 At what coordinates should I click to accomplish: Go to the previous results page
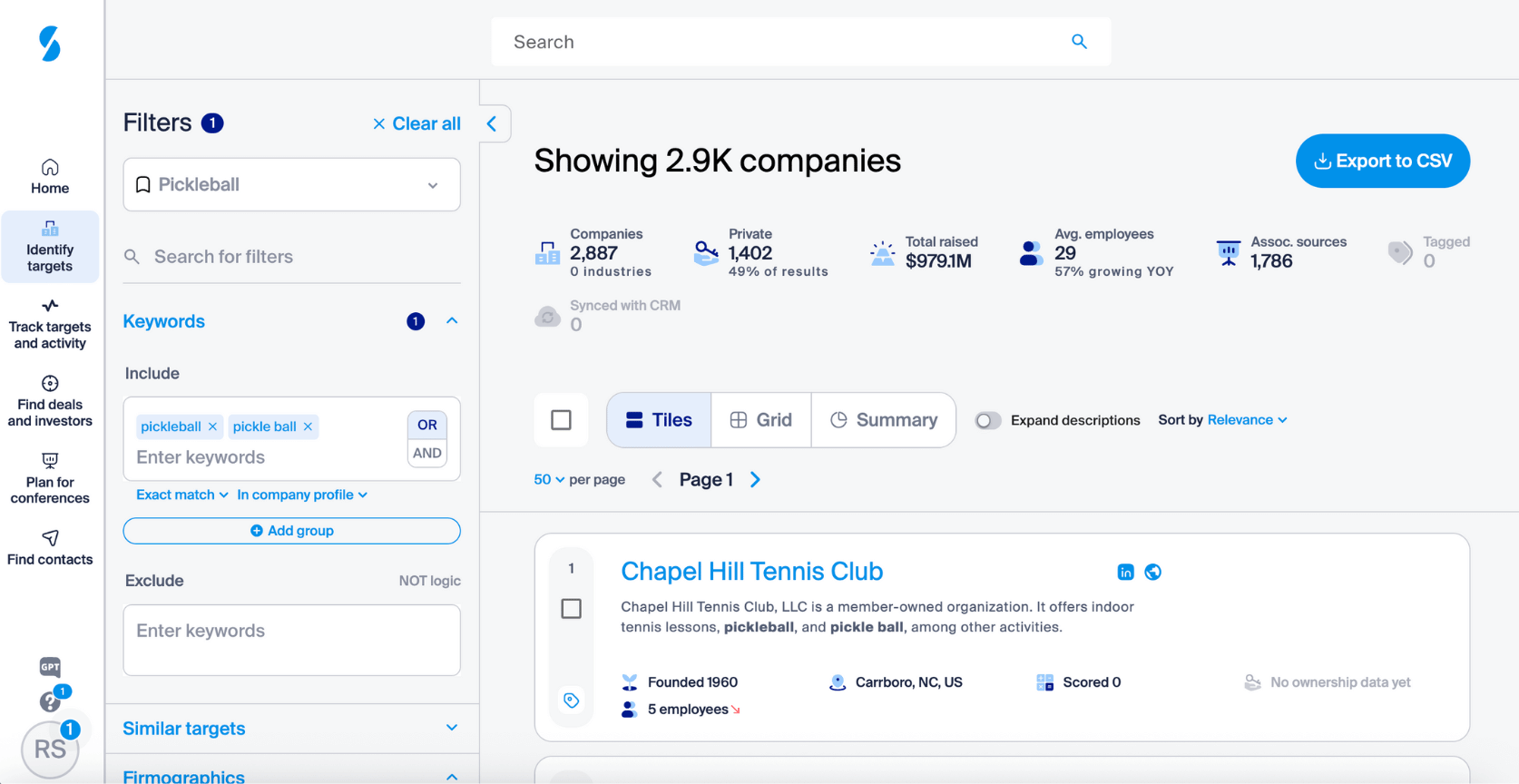[x=657, y=480]
